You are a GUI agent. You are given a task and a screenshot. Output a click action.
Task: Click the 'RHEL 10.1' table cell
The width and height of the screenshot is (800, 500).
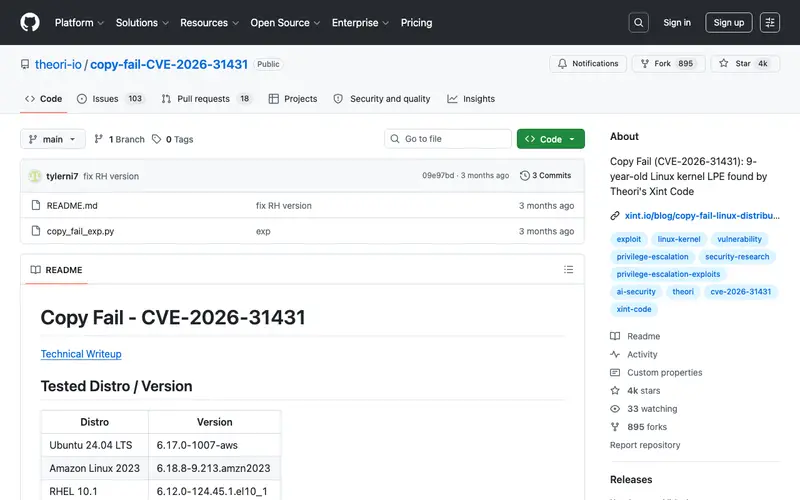(95, 490)
